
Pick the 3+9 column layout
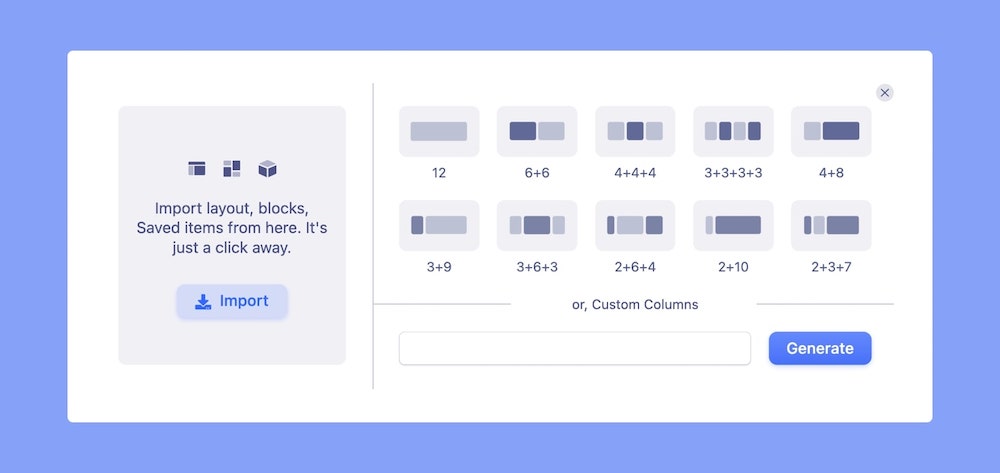439,225
